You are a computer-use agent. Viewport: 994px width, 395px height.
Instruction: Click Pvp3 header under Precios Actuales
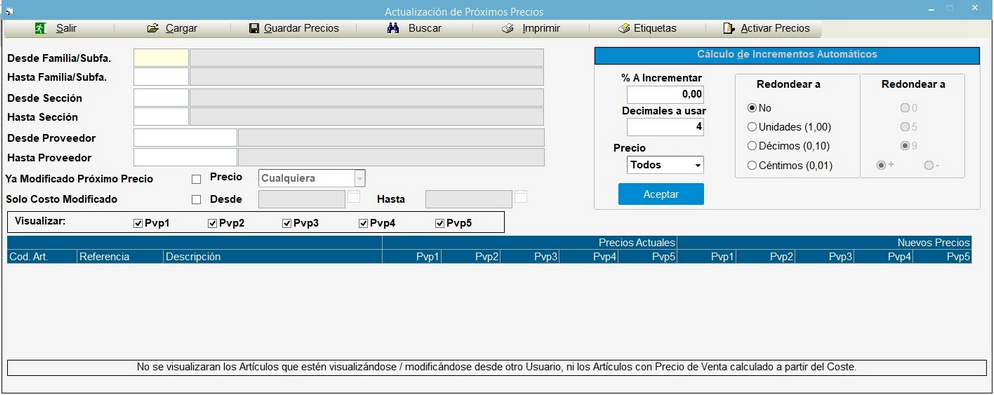click(529, 256)
